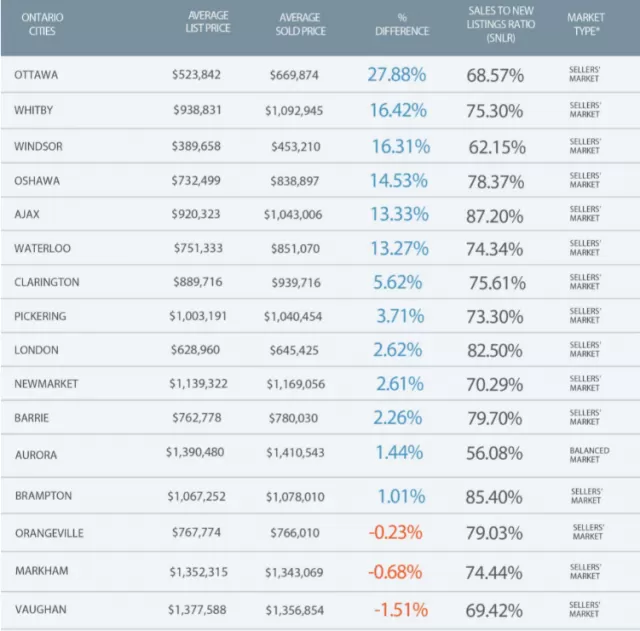Select Vaughan's -1.51% difference value

401,610
